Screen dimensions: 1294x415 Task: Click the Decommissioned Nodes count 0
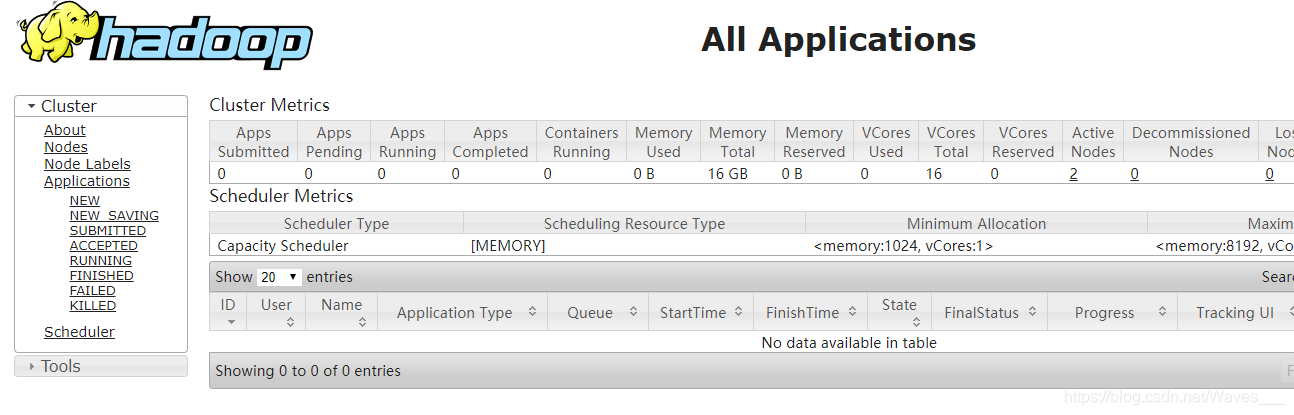1135,174
